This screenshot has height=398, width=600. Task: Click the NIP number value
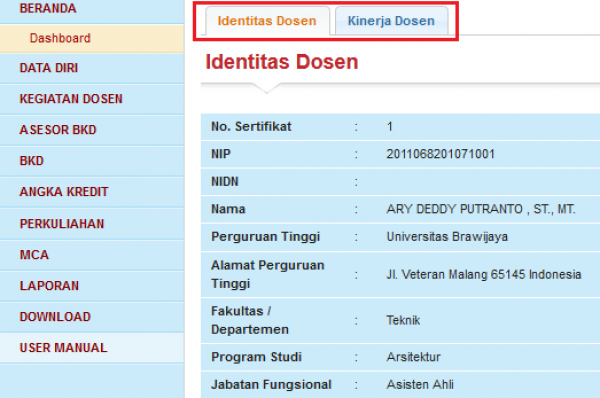coord(440,154)
